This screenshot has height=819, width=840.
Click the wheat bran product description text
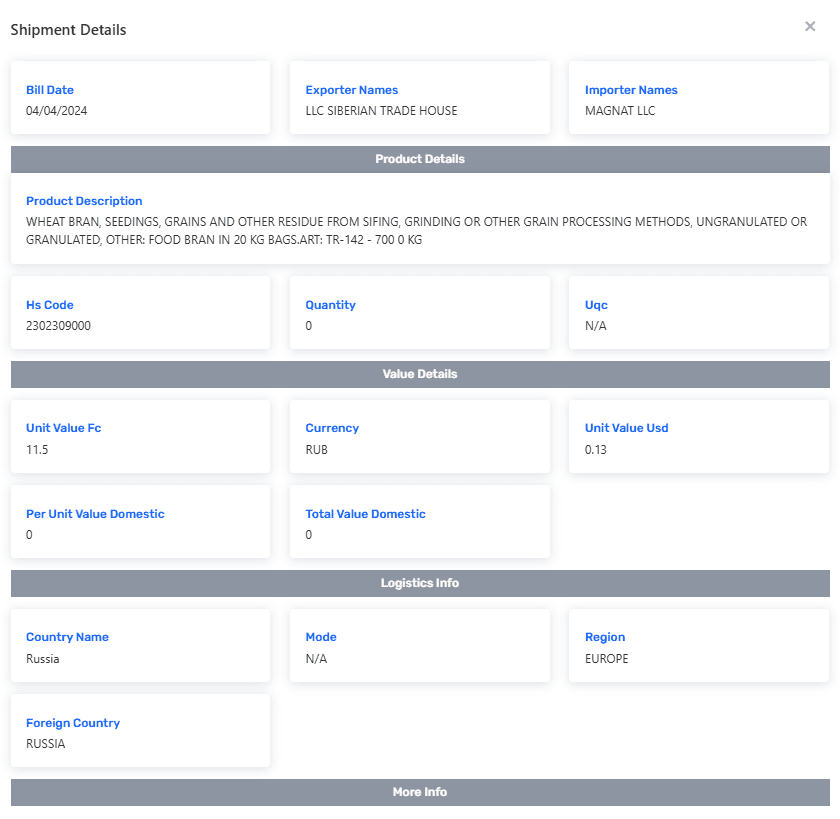tap(416, 231)
